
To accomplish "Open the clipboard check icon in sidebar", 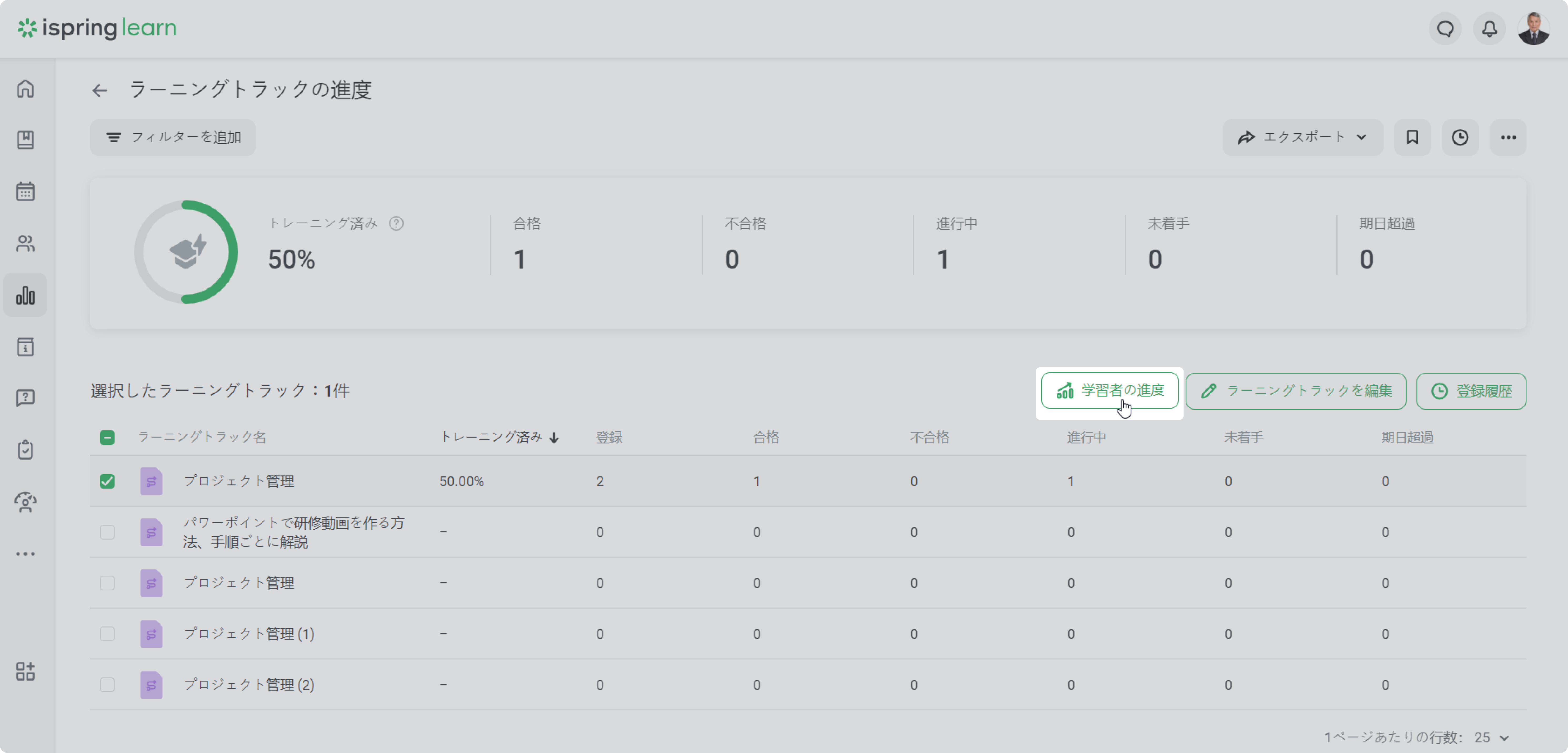I will [25, 450].
